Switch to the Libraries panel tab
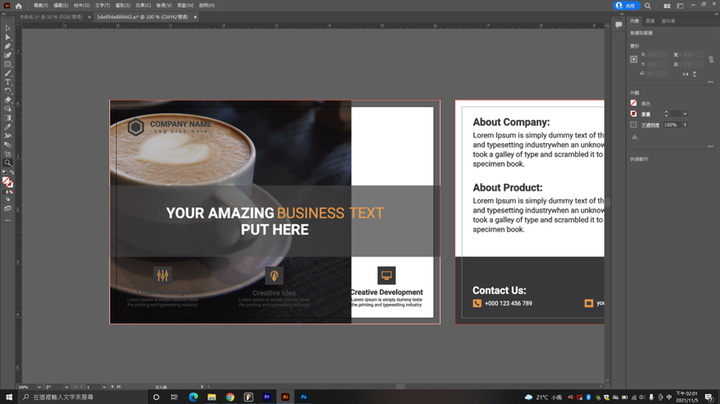This screenshot has height=404, width=720. coord(668,21)
